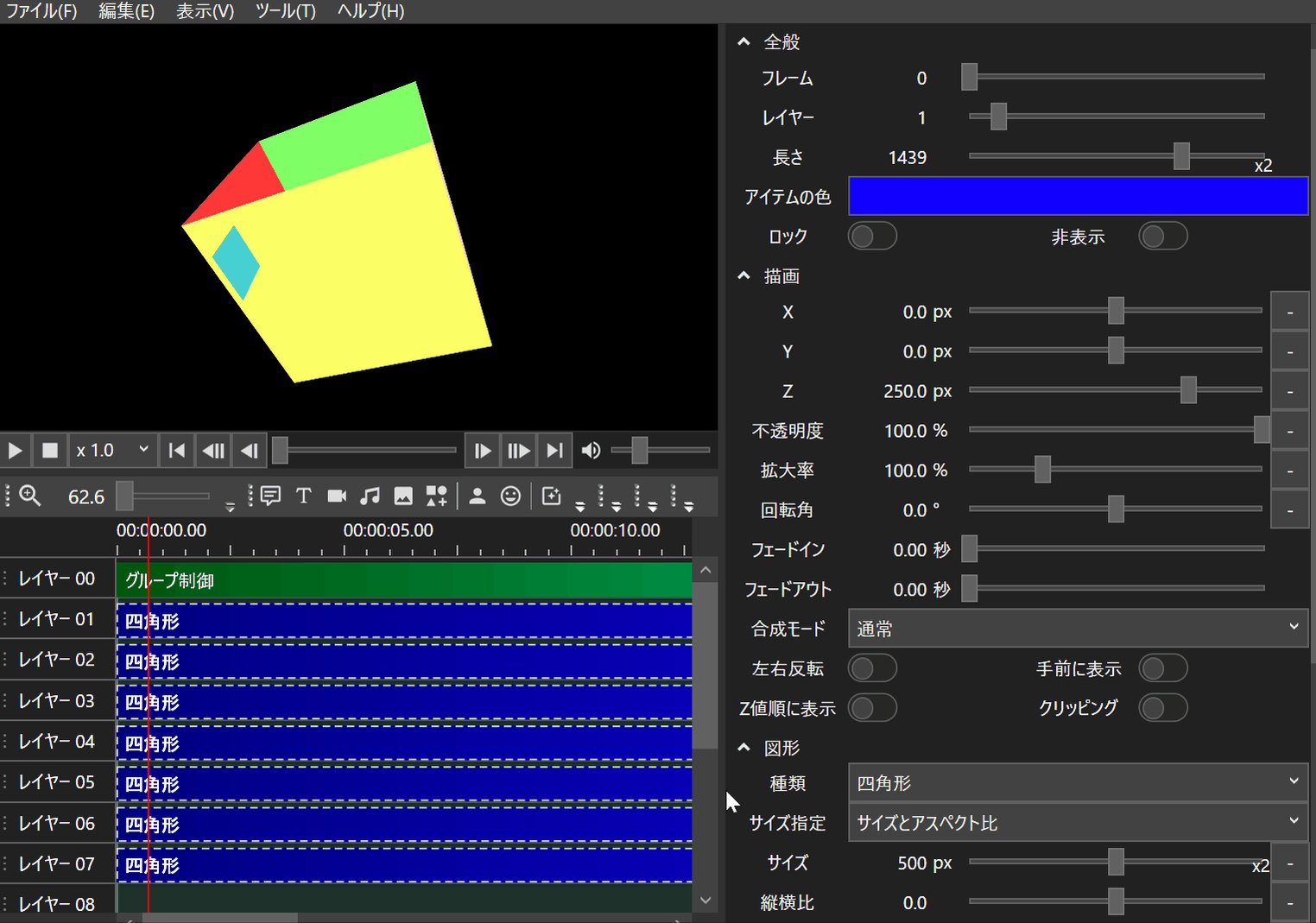Add a video item with the camera icon

click(x=337, y=496)
